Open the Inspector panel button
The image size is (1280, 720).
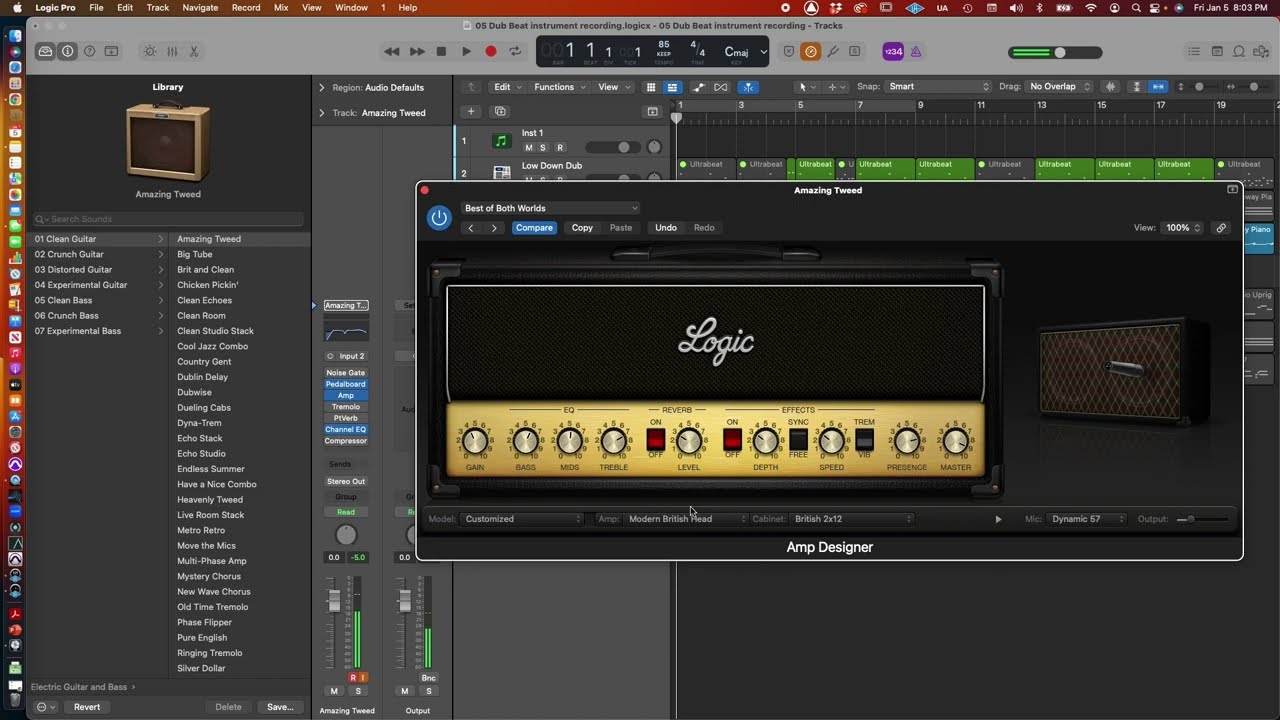tap(67, 51)
